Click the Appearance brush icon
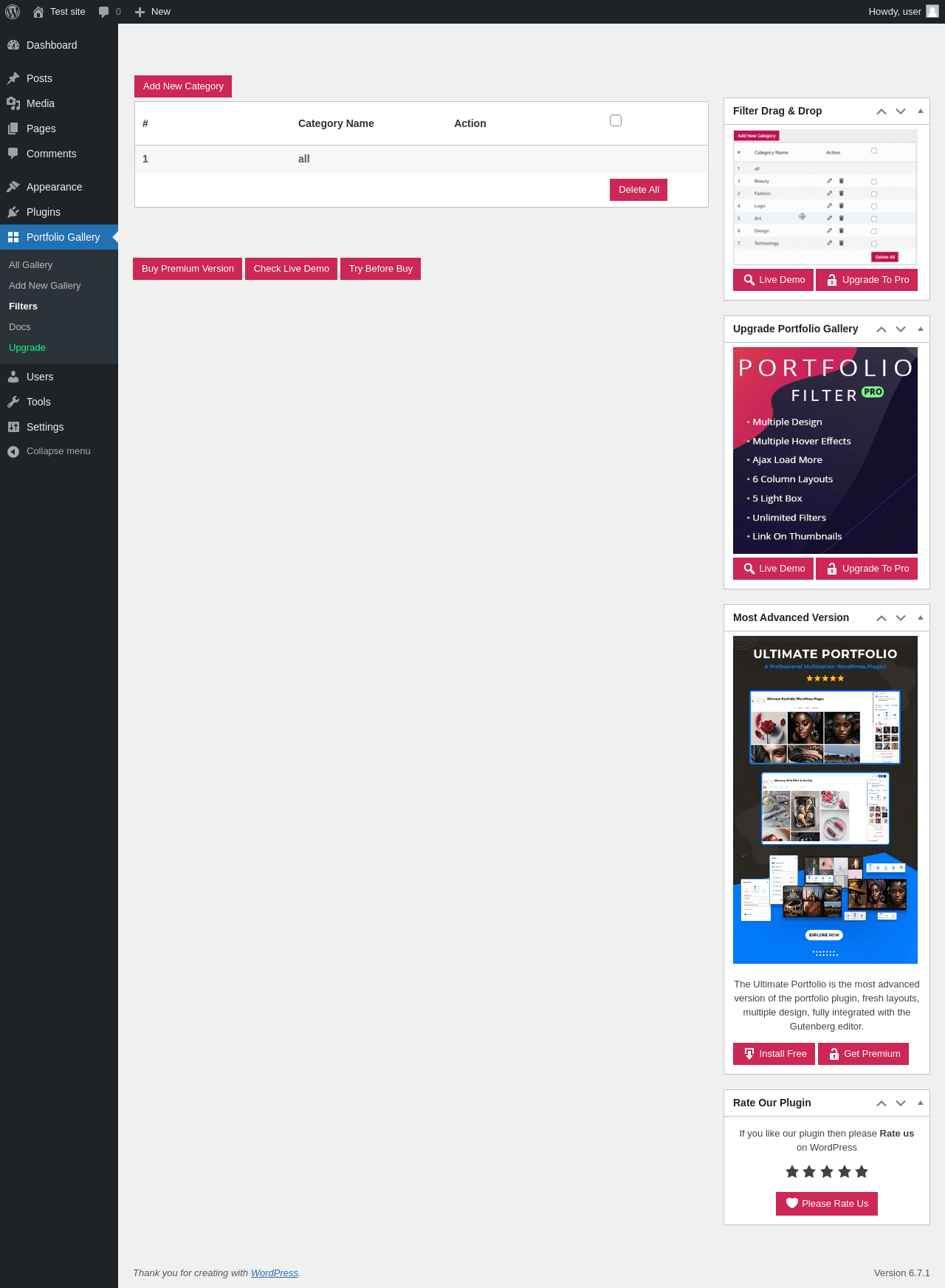 click(x=13, y=187)
